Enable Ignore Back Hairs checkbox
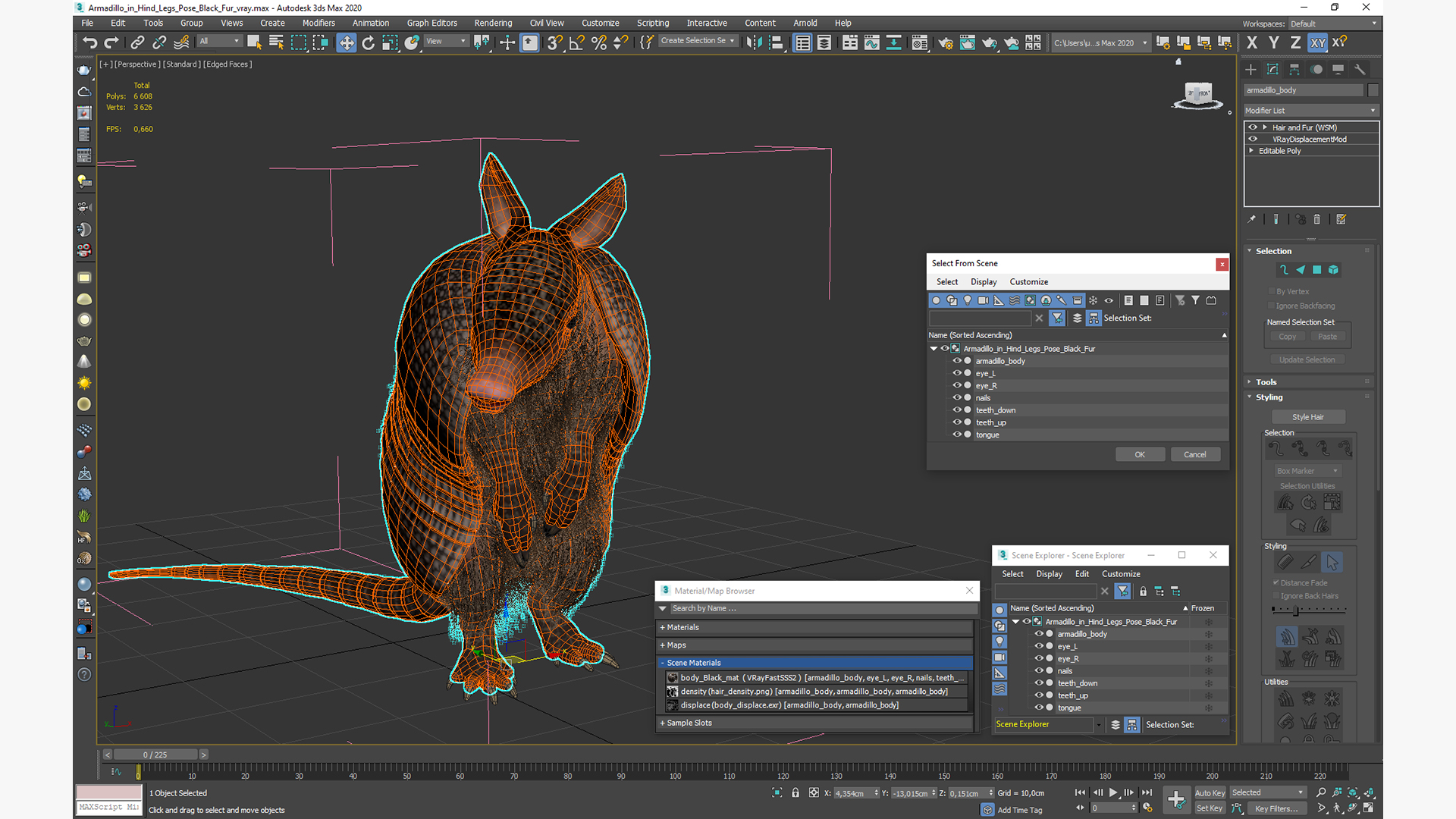 [1276, 596]
